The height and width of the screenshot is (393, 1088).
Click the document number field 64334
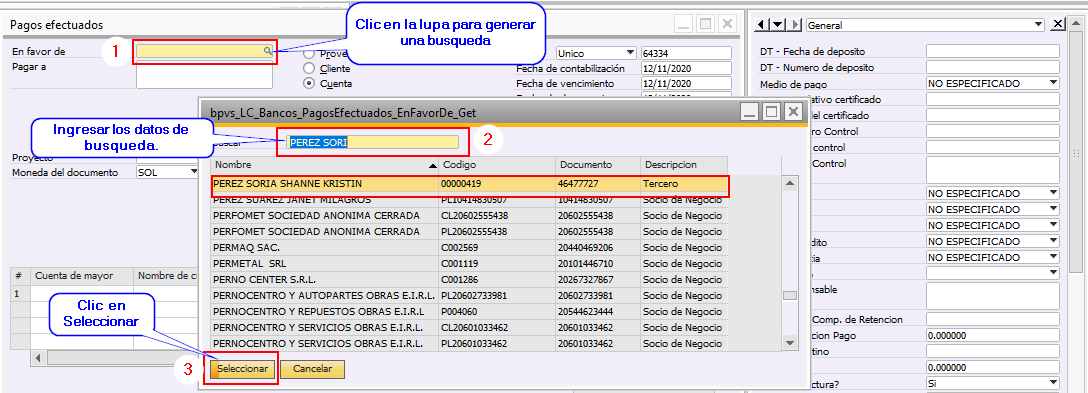[686, 53]
